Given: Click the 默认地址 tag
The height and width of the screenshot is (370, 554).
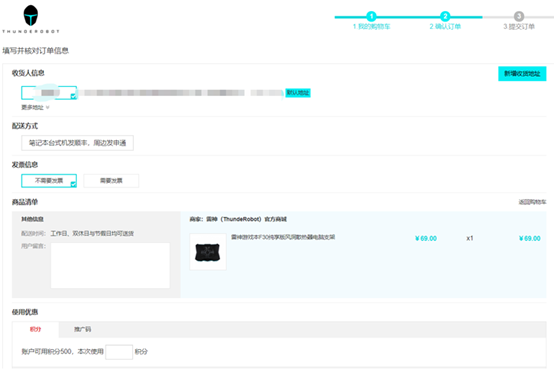Looking at the screenshot, I should click(x=298, y=93).
